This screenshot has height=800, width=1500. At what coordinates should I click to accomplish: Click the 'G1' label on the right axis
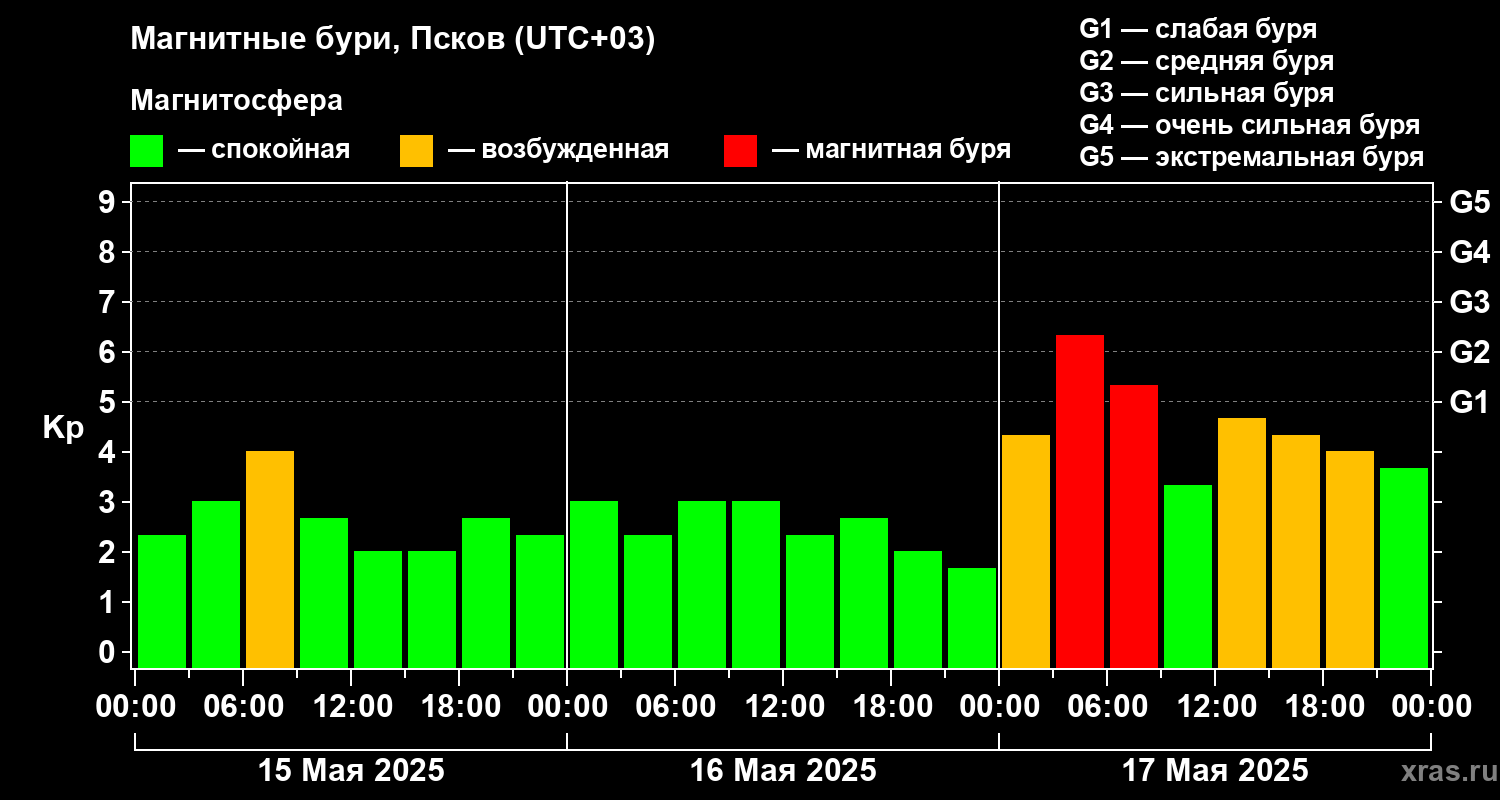point(1469,402)
